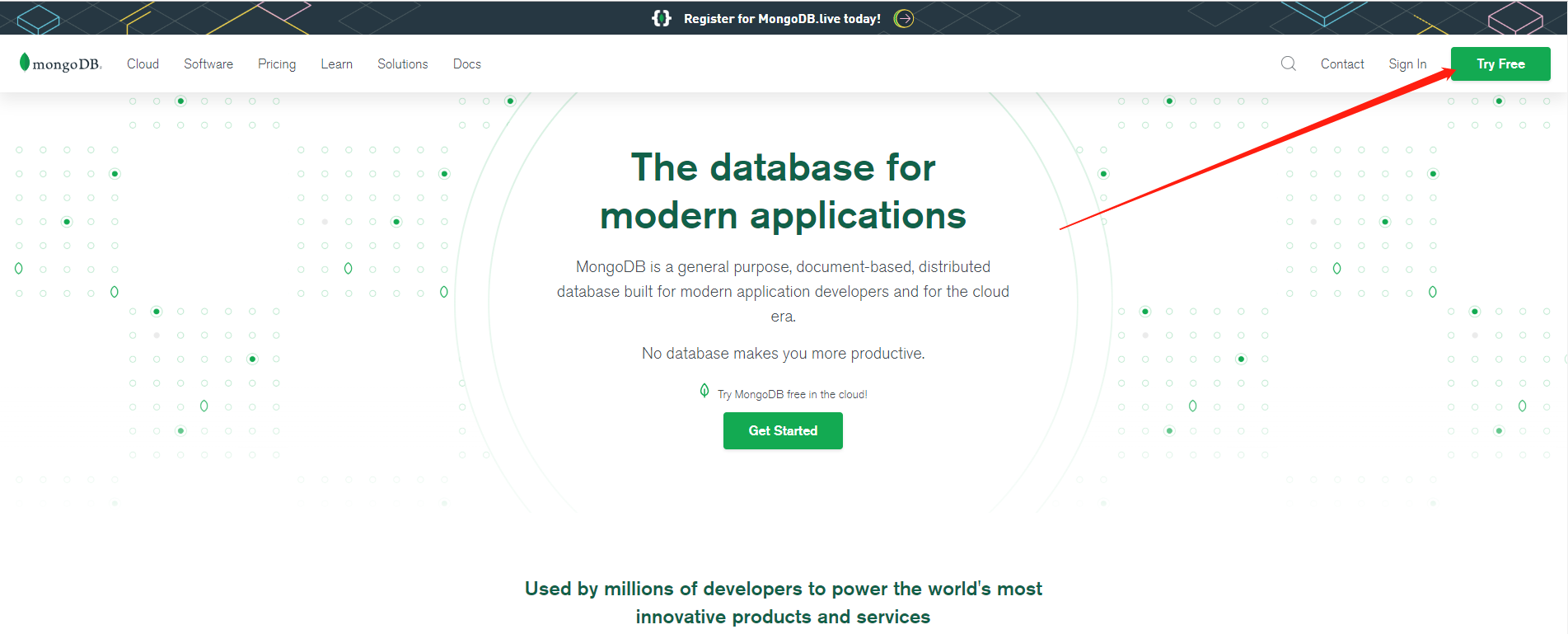Image resolution: width=1568 pixels, height=634 pixels.
Task: Click the Try MongoDB free in the cloud! text
Action: 793,394
